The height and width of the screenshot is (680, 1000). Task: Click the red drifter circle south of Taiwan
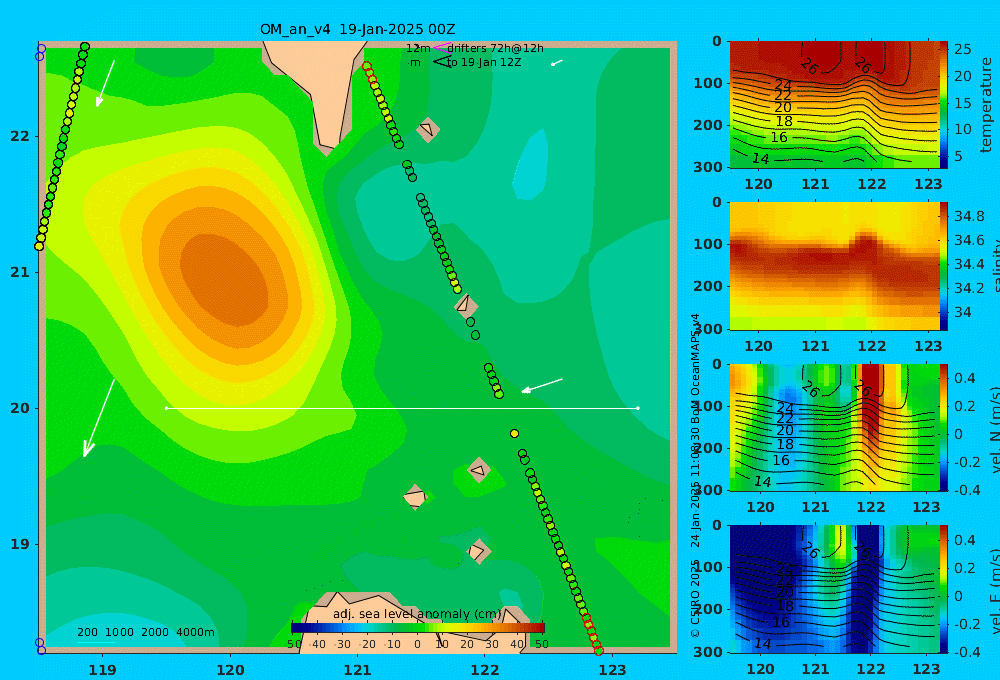367,66
